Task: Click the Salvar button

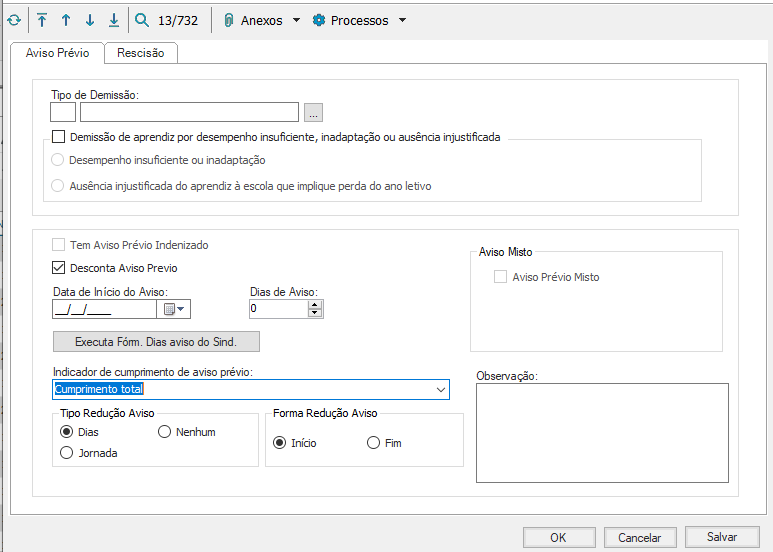Action: point(721,537)
